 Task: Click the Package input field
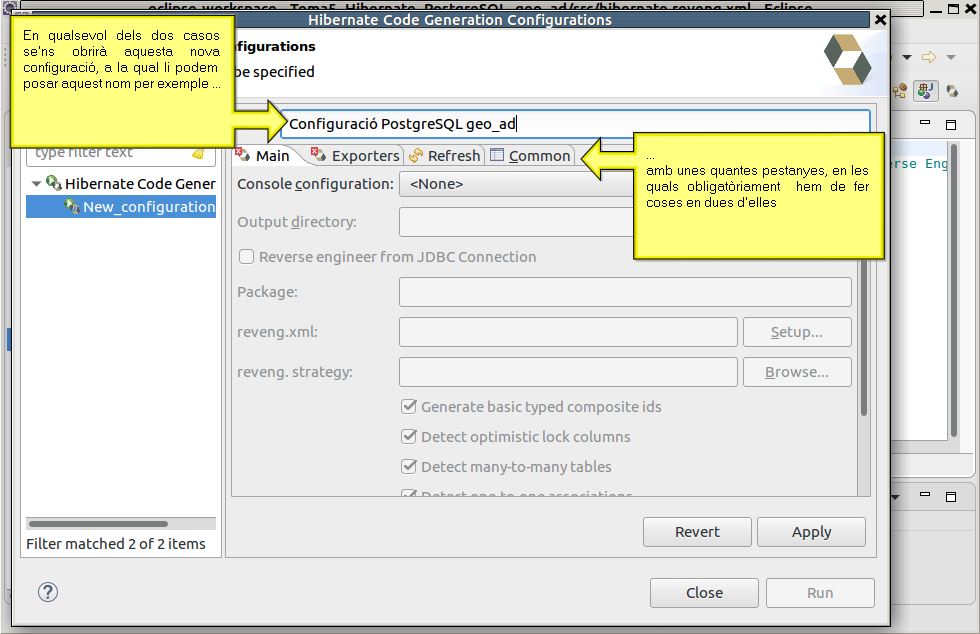[x=625, y=292]
